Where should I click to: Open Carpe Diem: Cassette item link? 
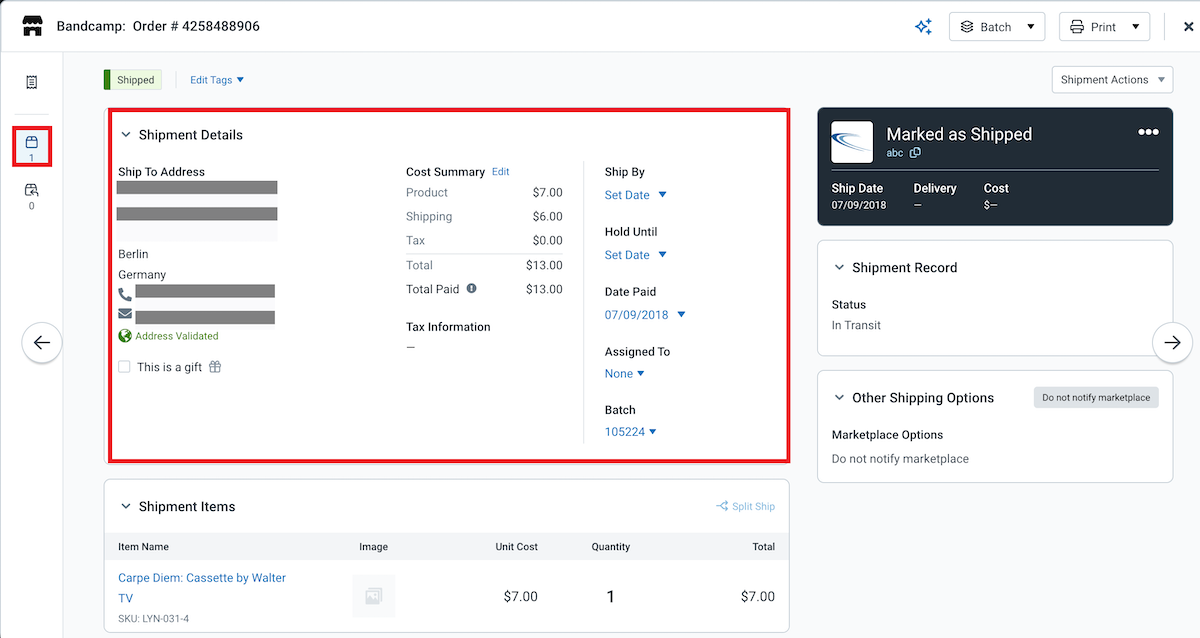(x=202, y=578)
